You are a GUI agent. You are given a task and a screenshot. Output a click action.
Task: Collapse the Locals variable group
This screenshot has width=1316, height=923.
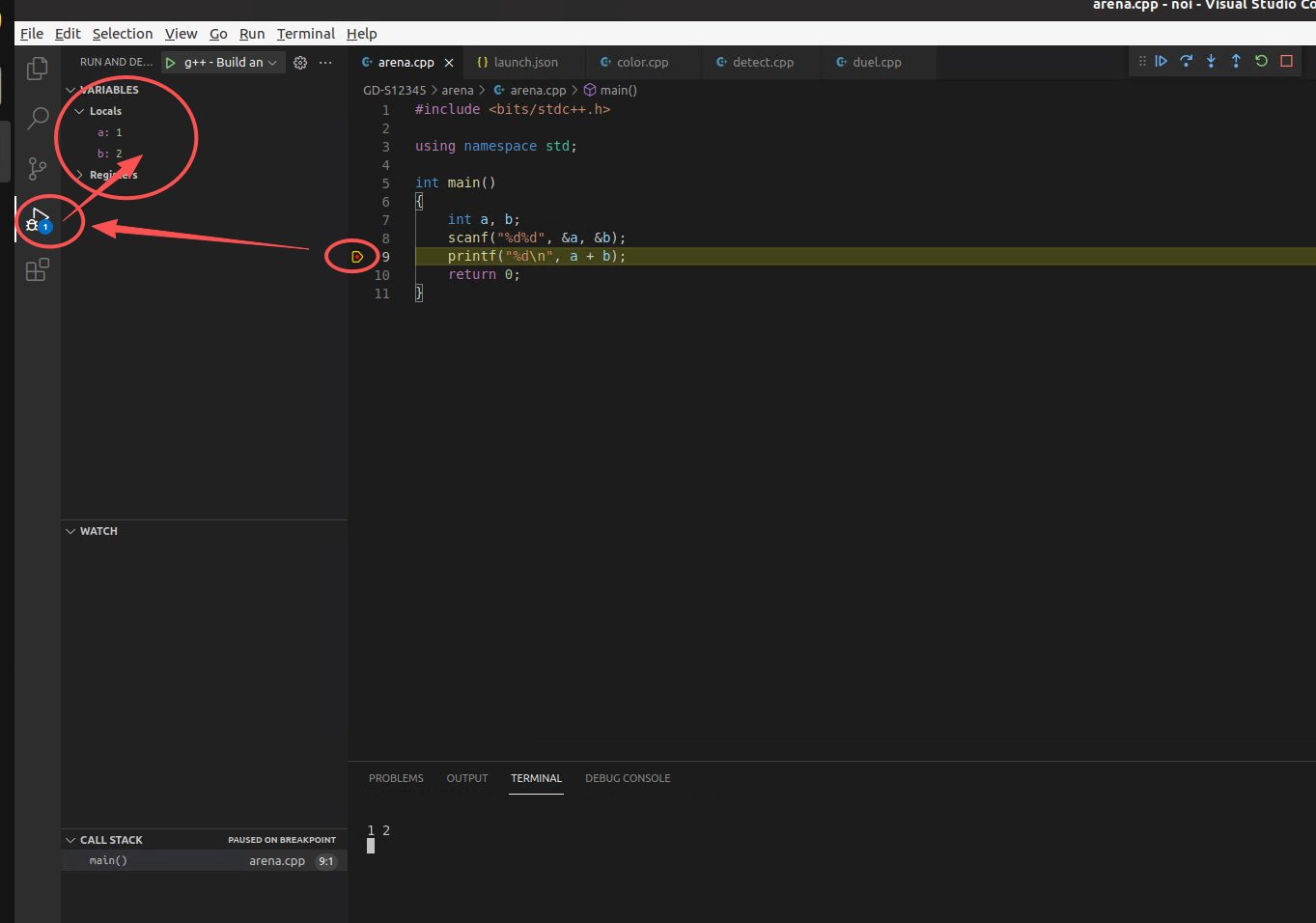(x=80, y=111)
